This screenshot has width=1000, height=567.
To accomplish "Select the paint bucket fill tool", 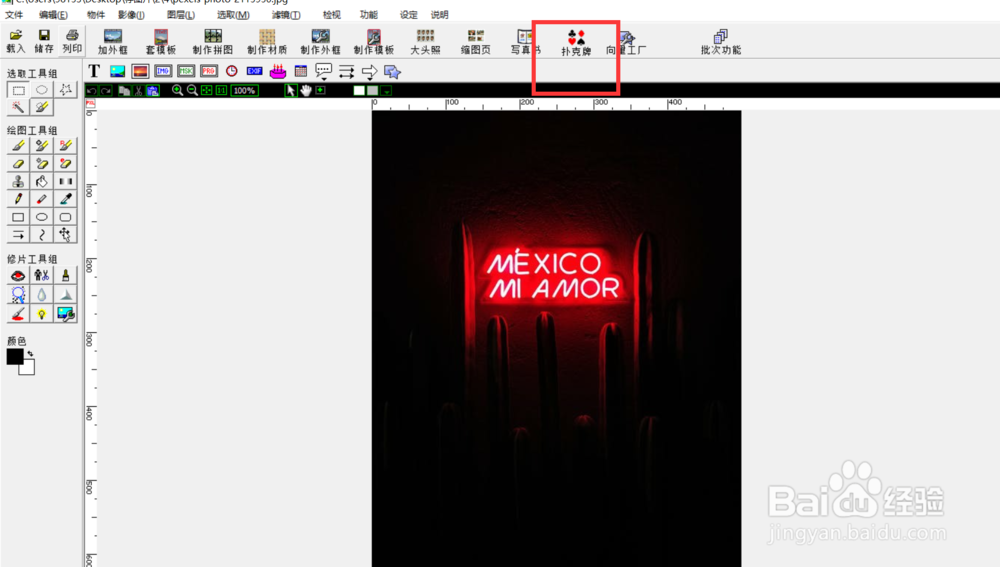I will (x=41, y=182).
